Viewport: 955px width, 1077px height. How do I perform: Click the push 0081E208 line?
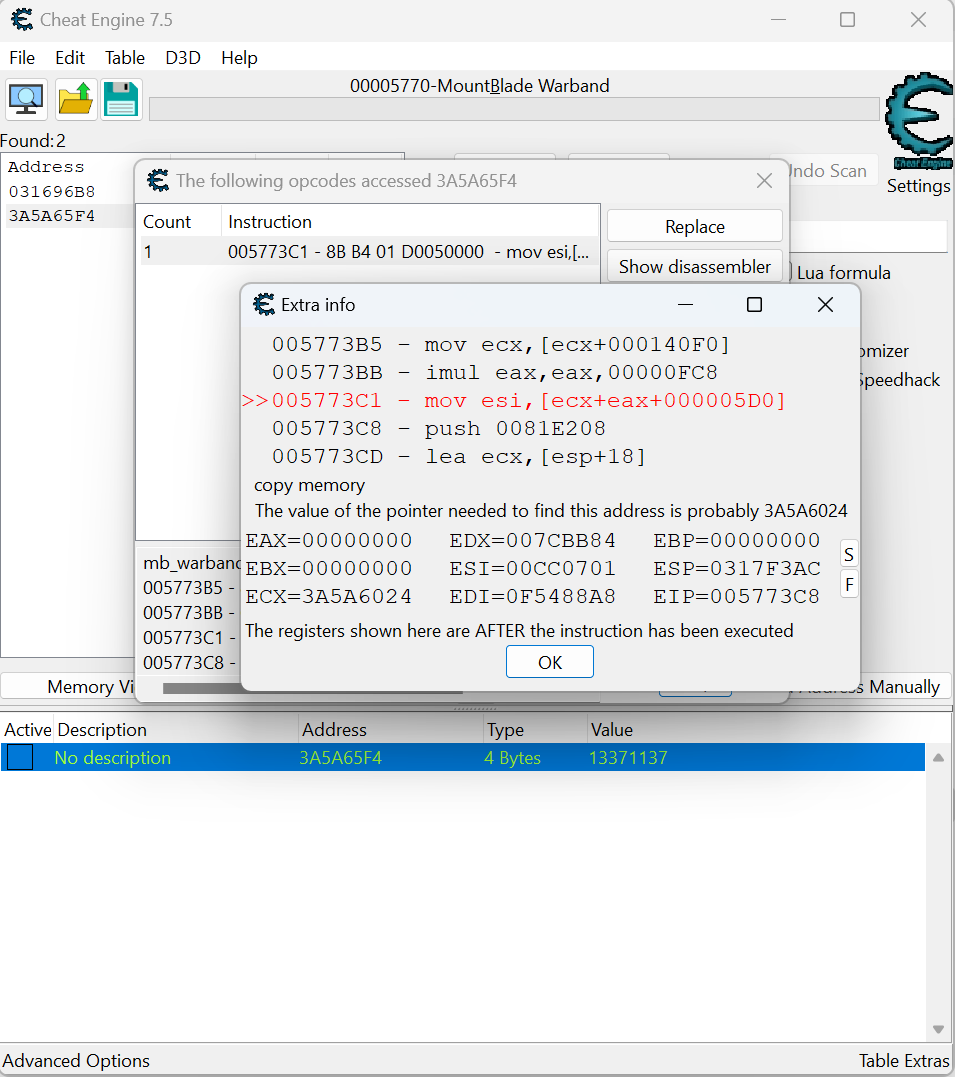(x=438, y=429)
